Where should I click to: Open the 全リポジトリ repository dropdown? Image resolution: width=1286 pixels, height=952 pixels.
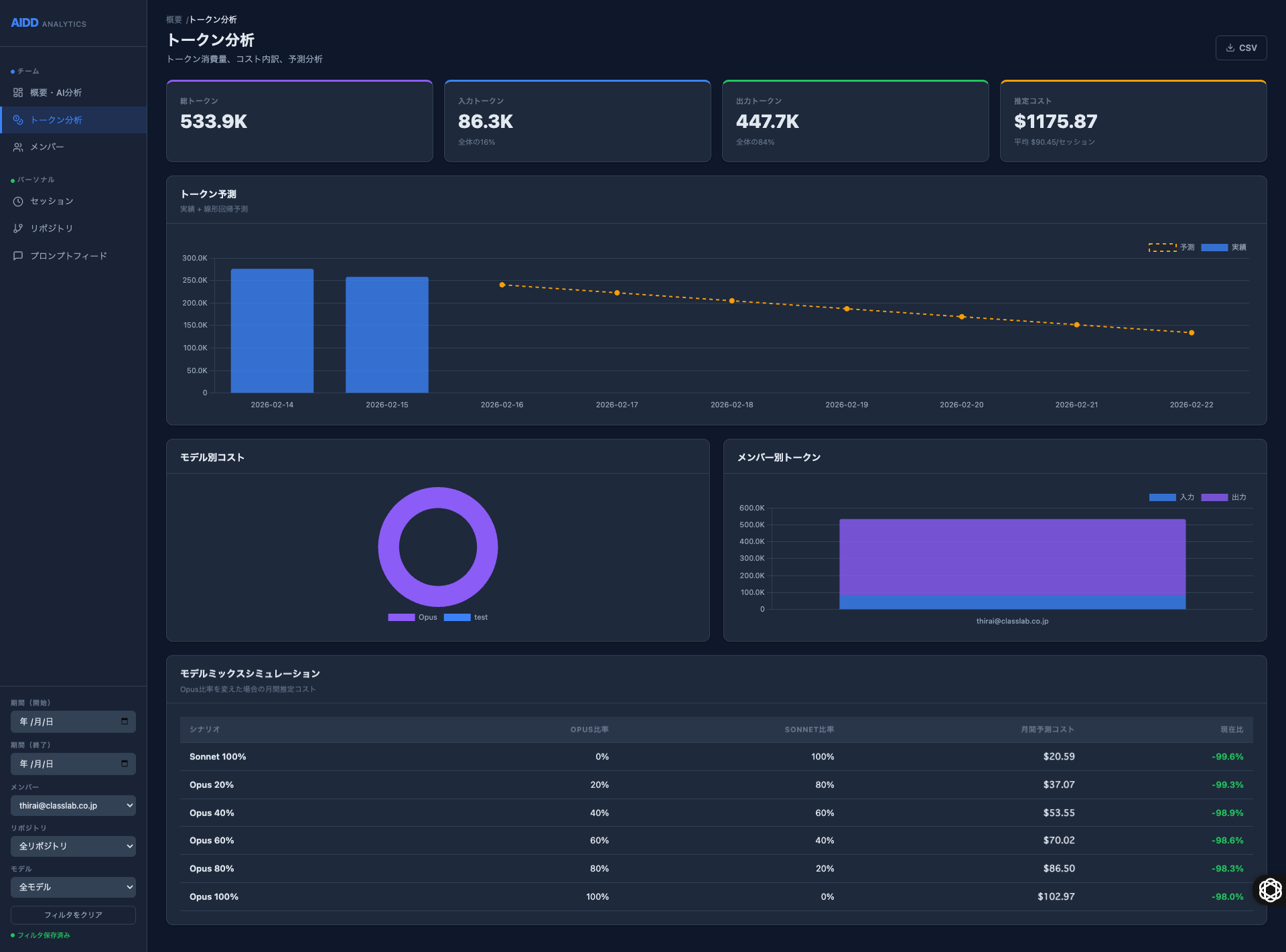[x=73, y=846]
